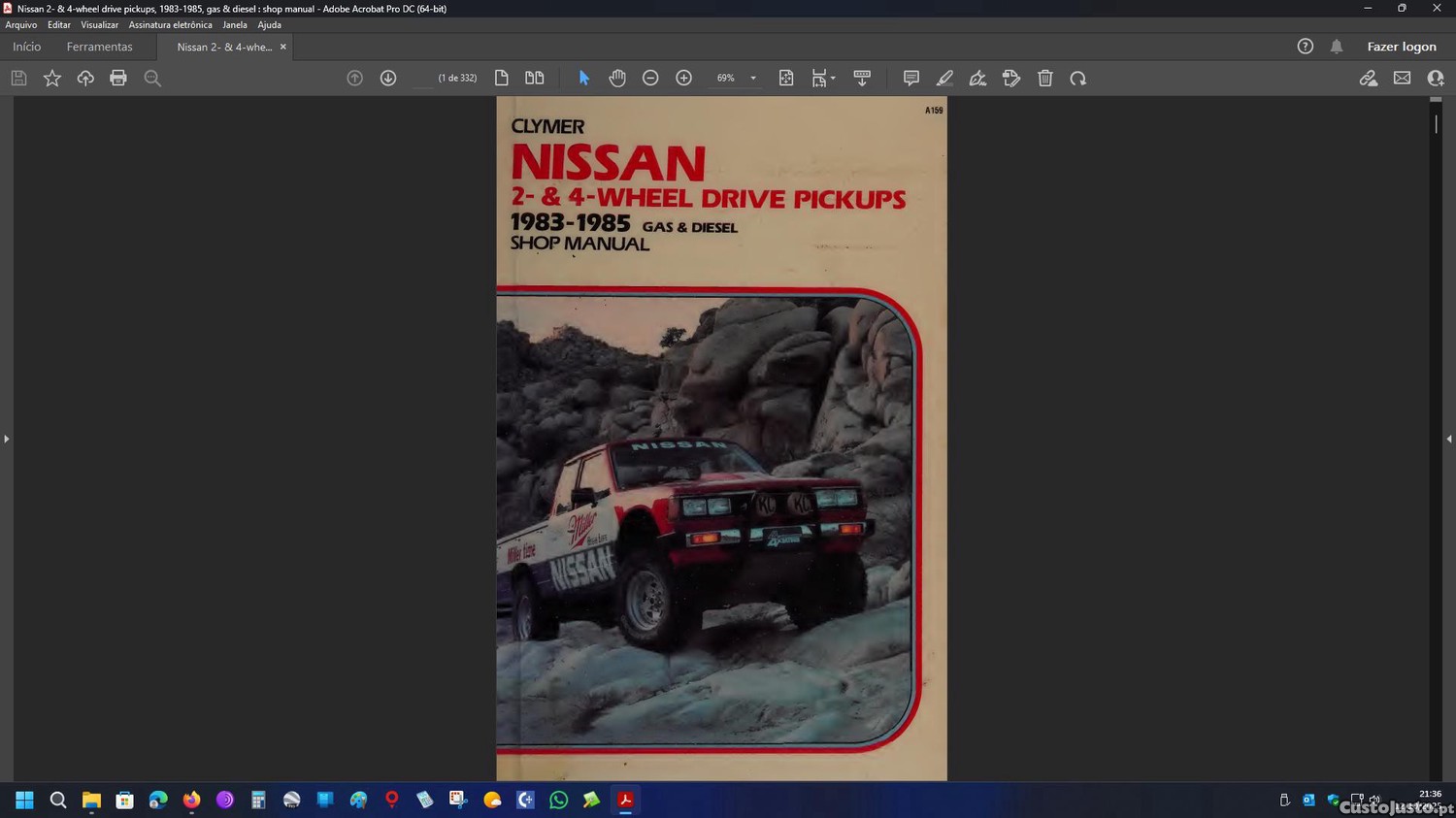Delete page using trash icon
The width and height of the screenshot is (1456, 818).
coord(1044,78)
